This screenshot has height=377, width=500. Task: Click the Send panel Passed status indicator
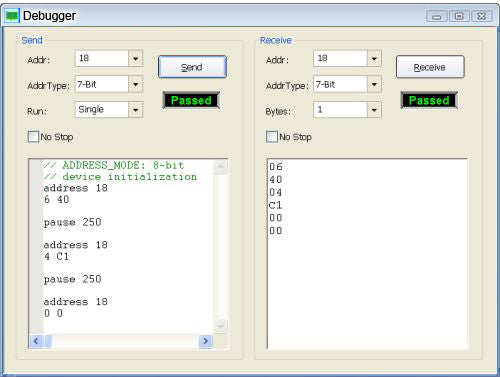tap(191, 100)
